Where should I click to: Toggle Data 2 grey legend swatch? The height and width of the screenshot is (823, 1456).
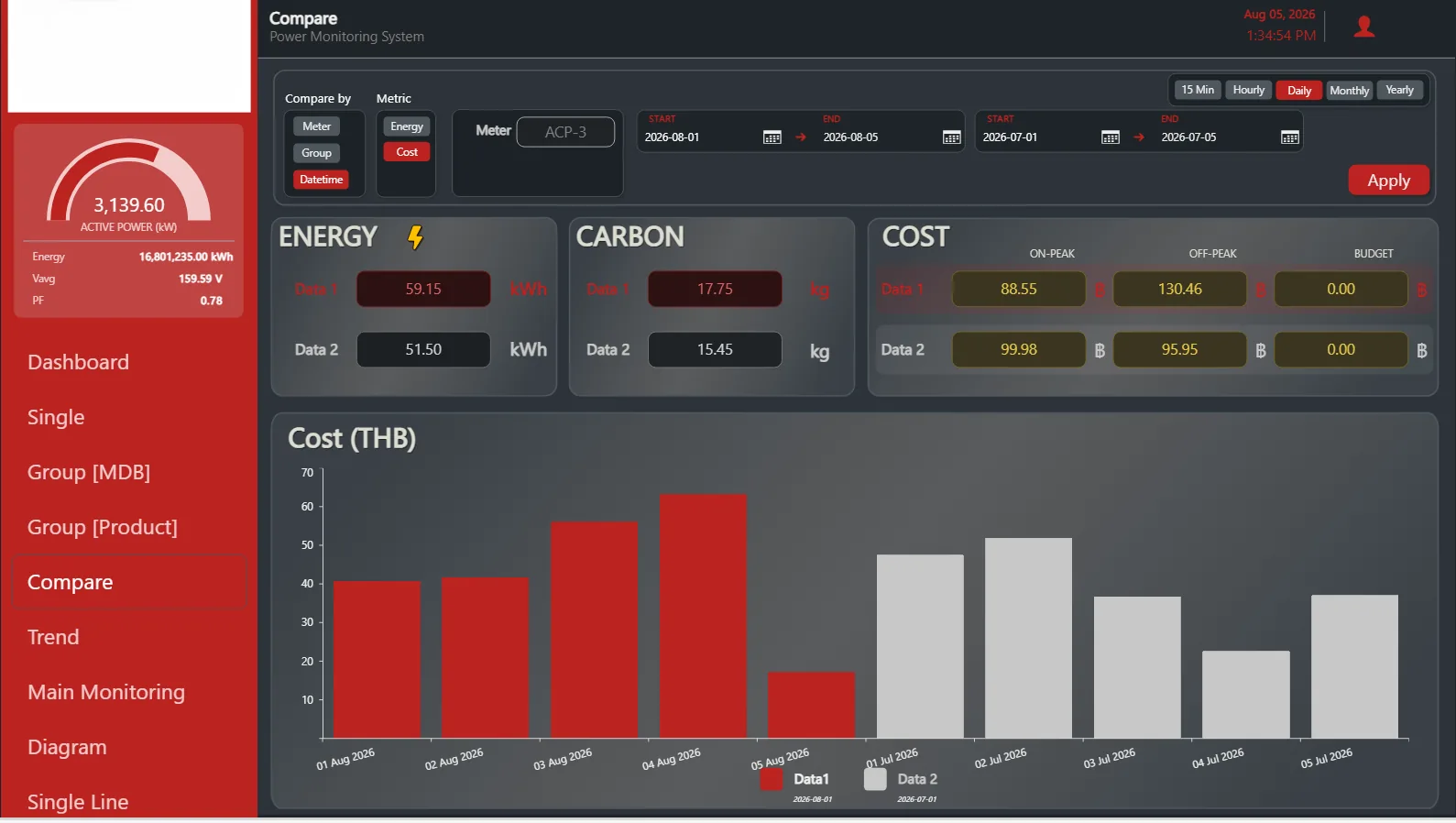click(875, 779)
